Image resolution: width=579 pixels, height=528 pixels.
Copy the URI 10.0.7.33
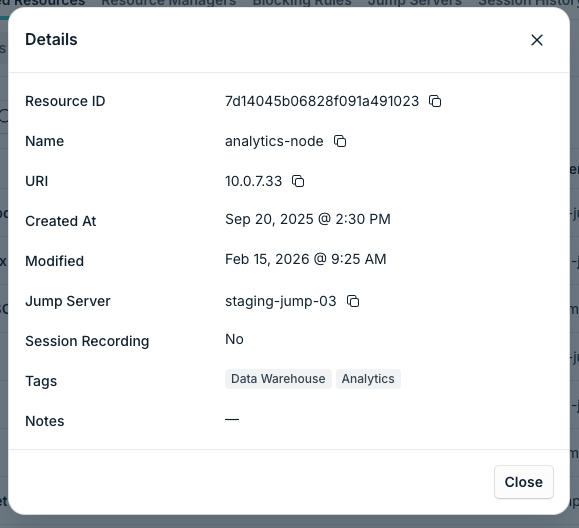[298, 181]
